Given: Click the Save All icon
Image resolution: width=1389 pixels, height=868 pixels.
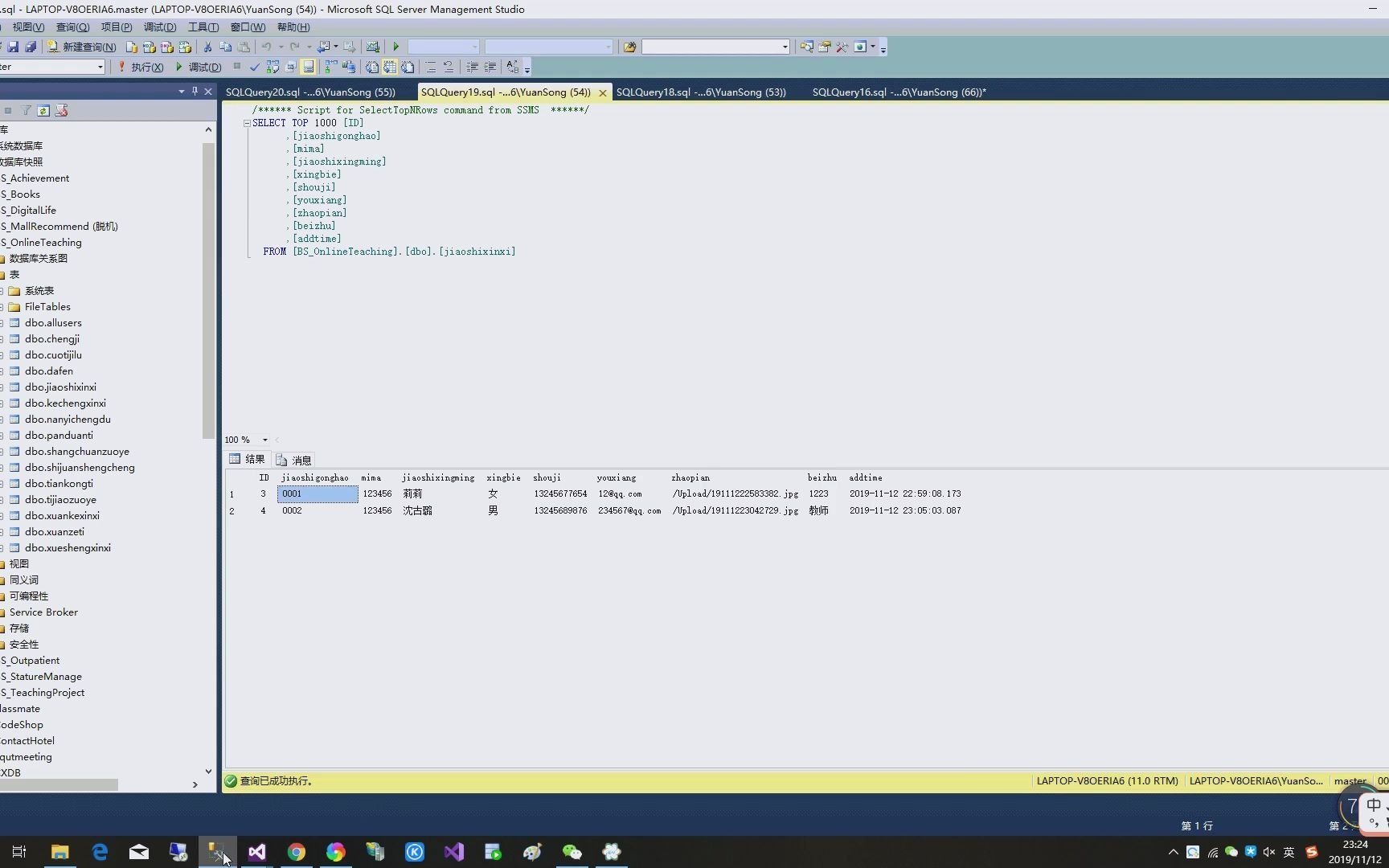Looking at the screenshot, I should [31, 47].
